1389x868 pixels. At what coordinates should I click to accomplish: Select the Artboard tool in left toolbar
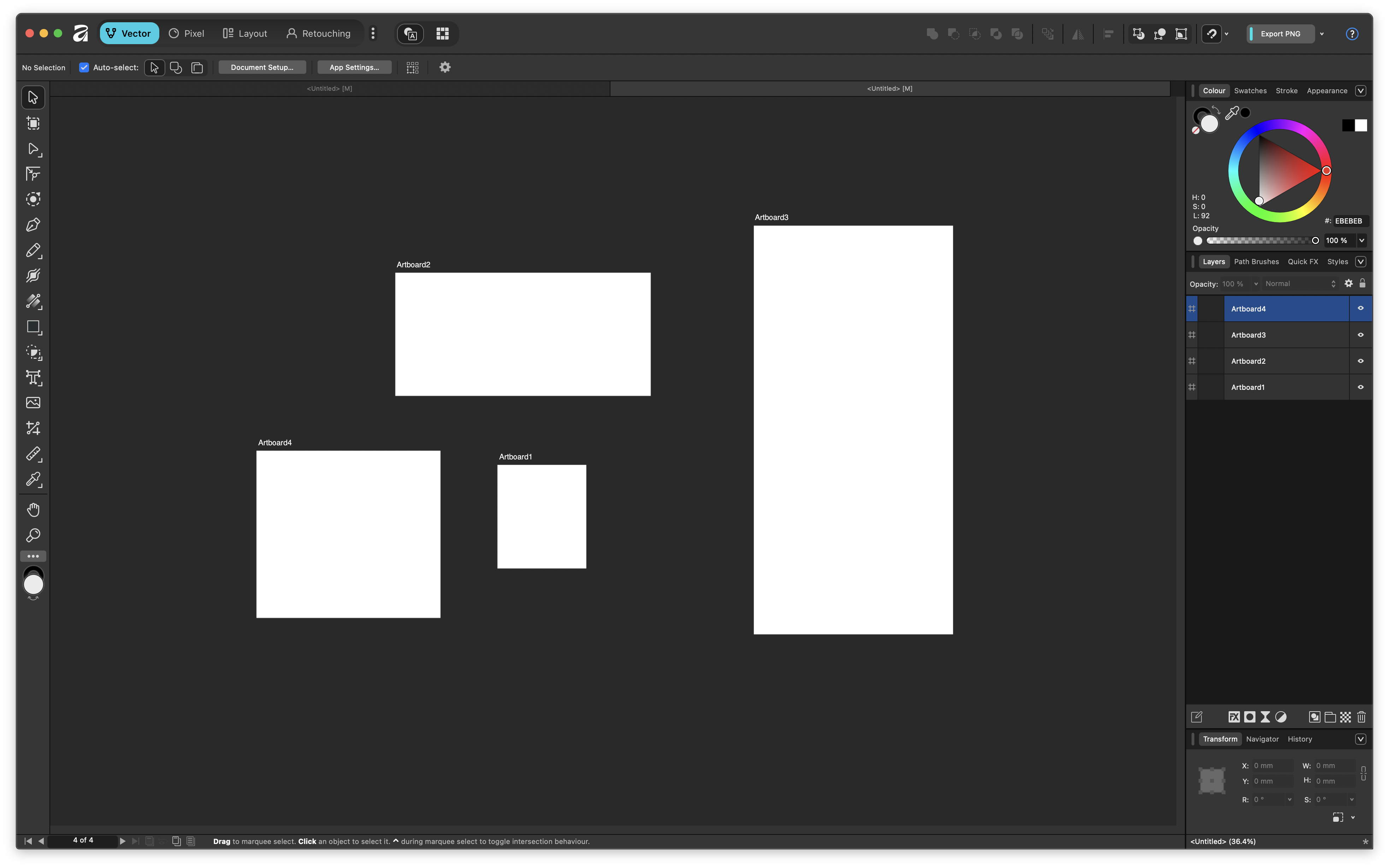pyautogui.click(x=33, y=124)
